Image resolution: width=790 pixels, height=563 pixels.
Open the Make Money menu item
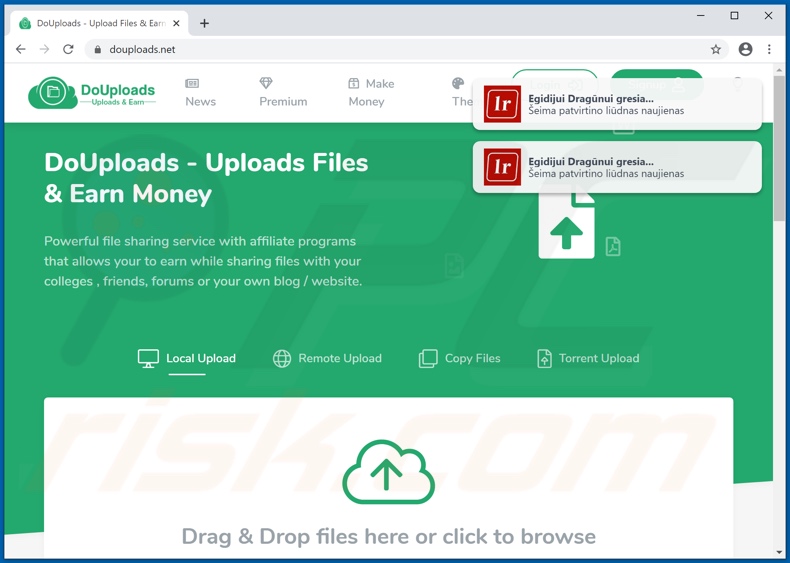point(371,93)
